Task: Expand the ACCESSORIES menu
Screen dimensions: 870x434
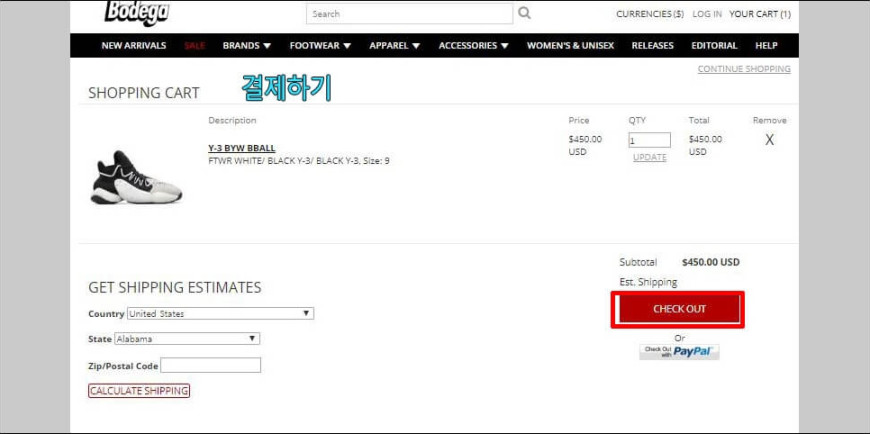Action: point(473,46)
